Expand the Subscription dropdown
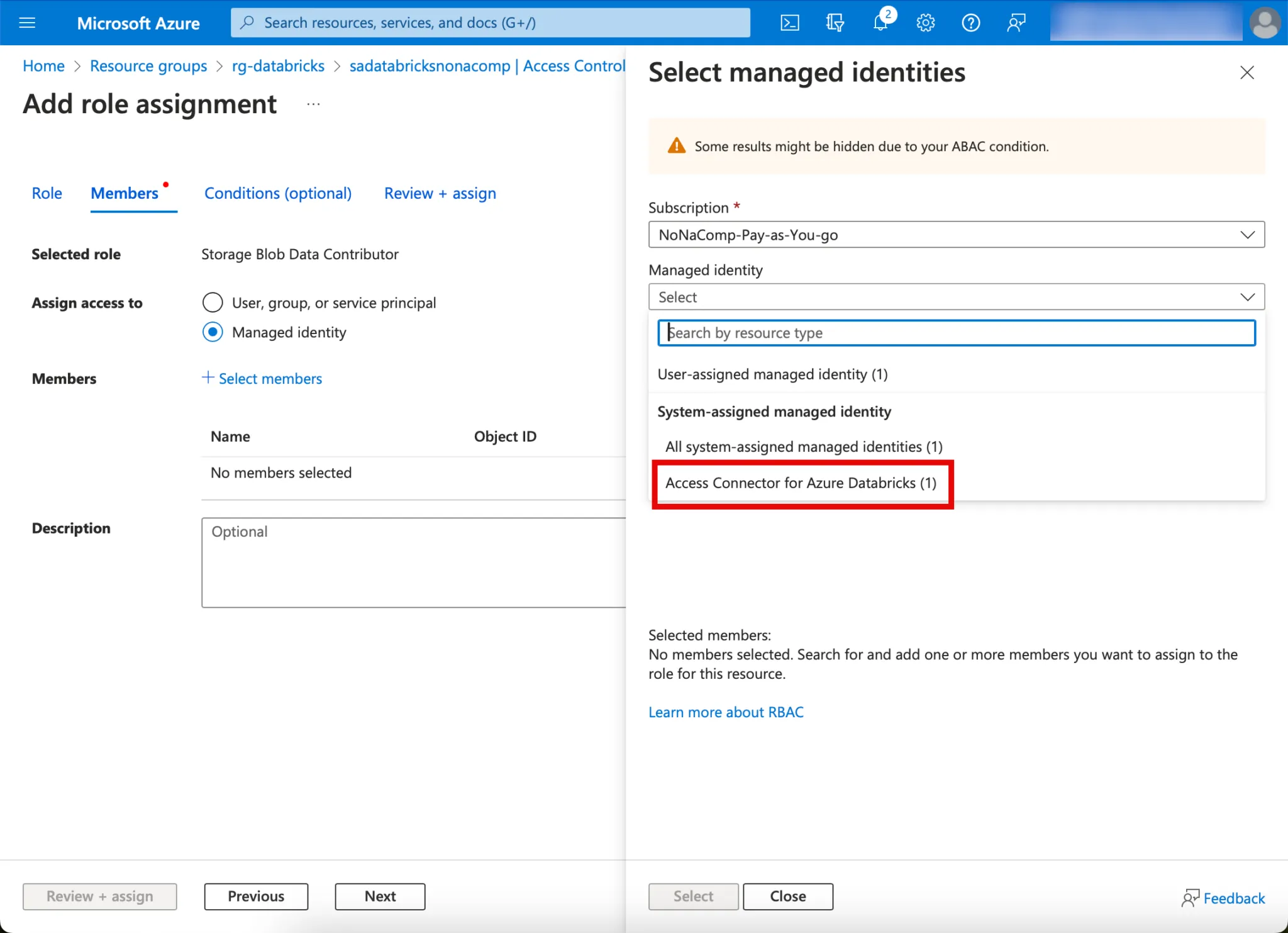1288x933 pixels. coord(956,235)
